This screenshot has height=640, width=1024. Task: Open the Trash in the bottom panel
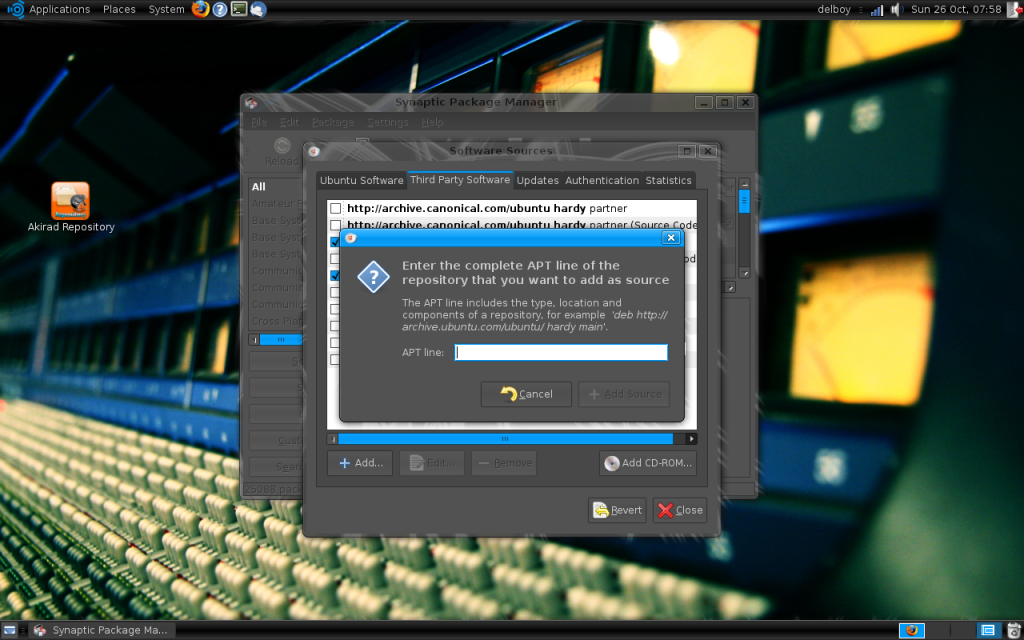[x=1013, y=630]
